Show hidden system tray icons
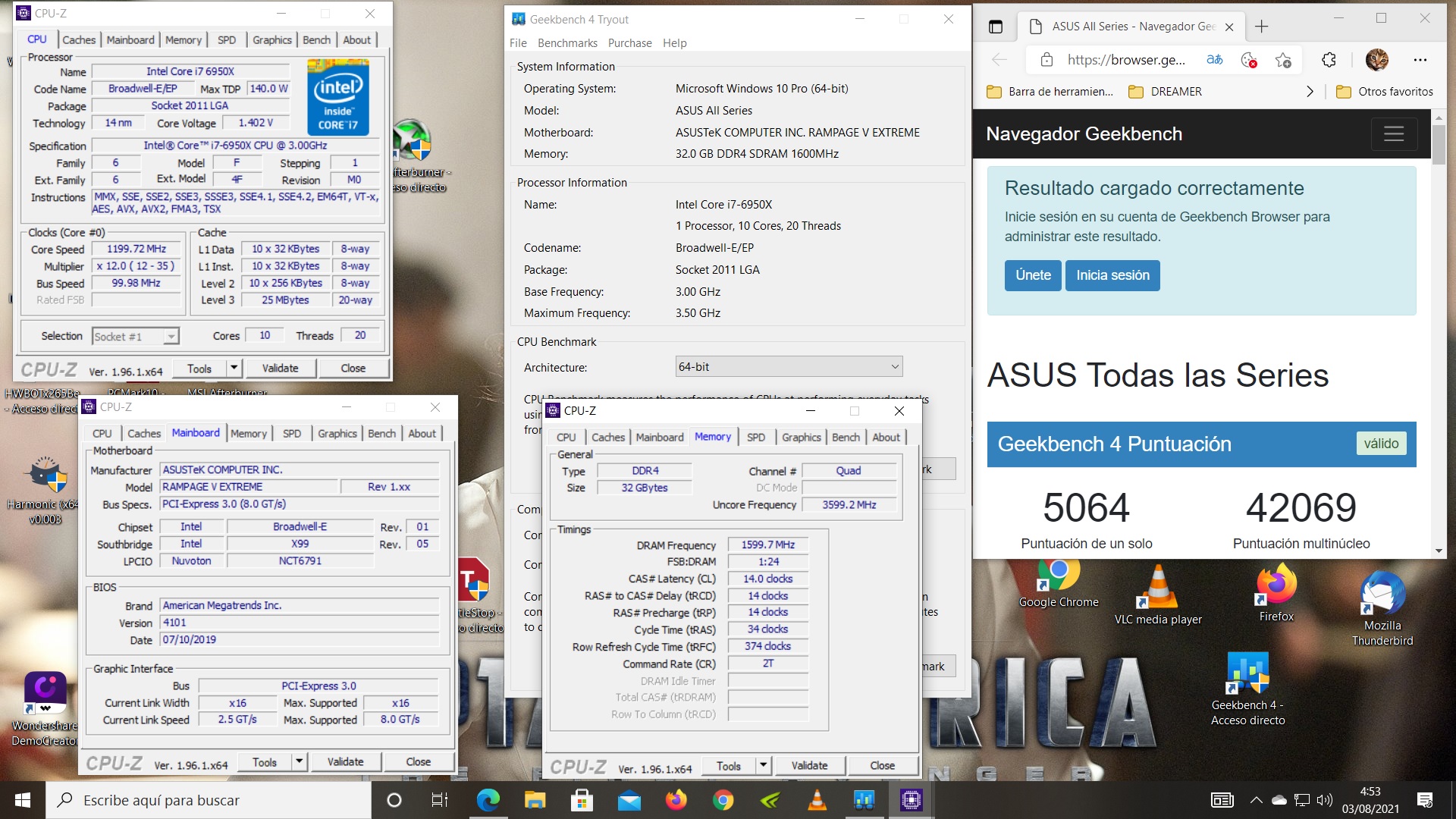Image resolution: width=1456 pixels, height=819 pixels. (x=1256, y=800)
